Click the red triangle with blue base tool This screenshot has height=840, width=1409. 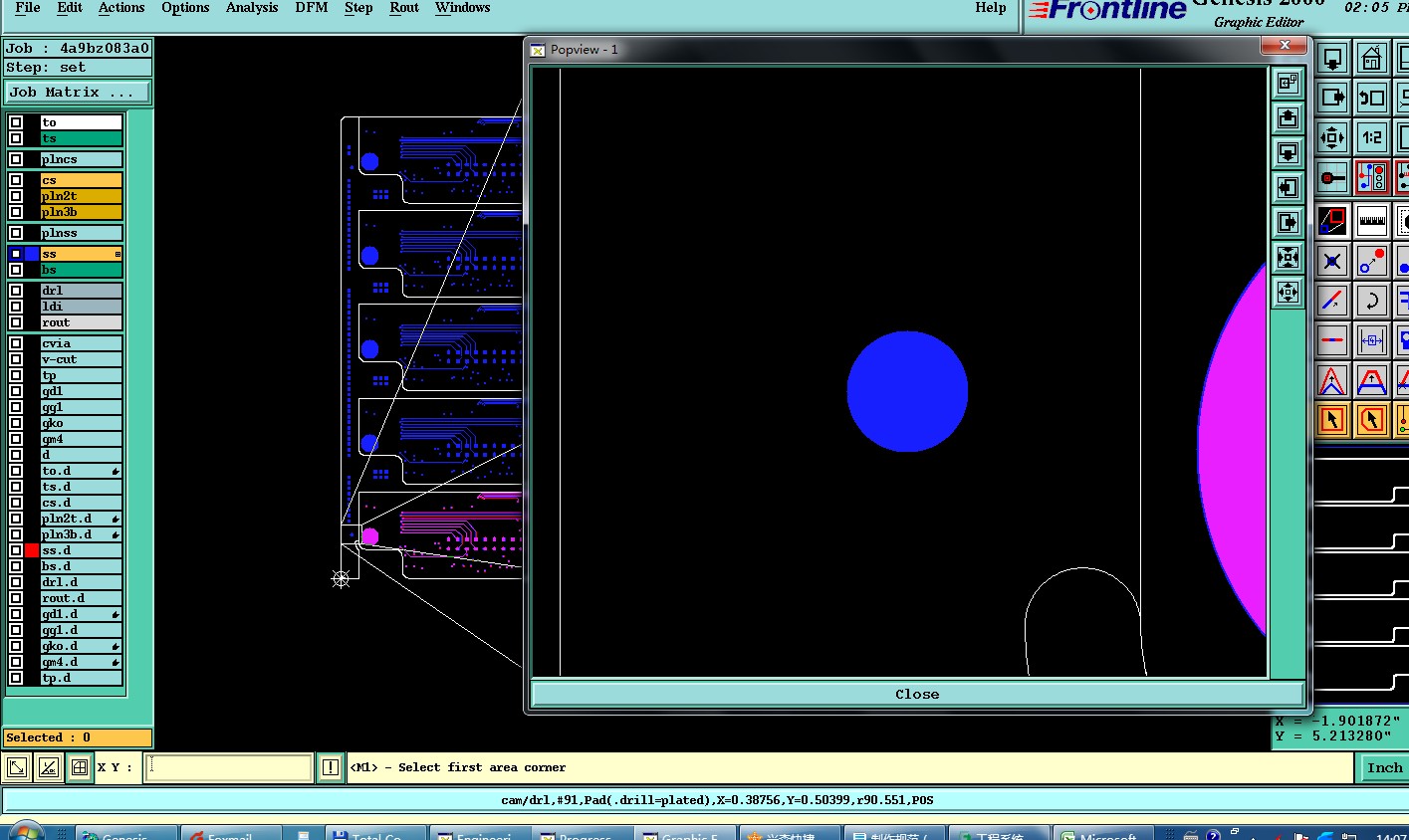click(1371, 380)
